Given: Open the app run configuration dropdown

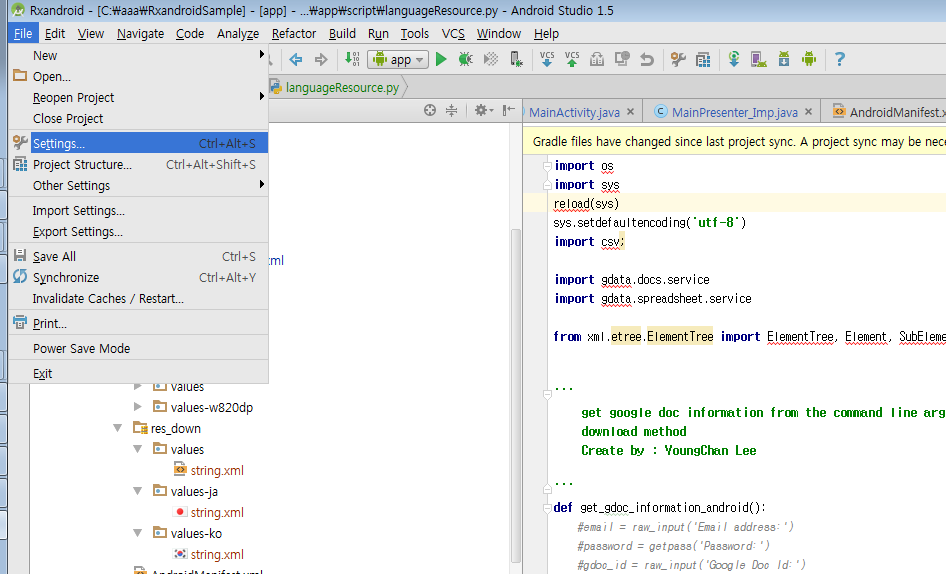Looking at the screenshot, I should pos(398,60).
